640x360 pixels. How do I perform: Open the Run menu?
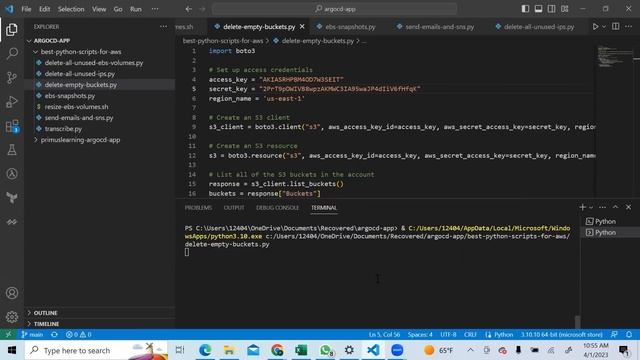136,9
